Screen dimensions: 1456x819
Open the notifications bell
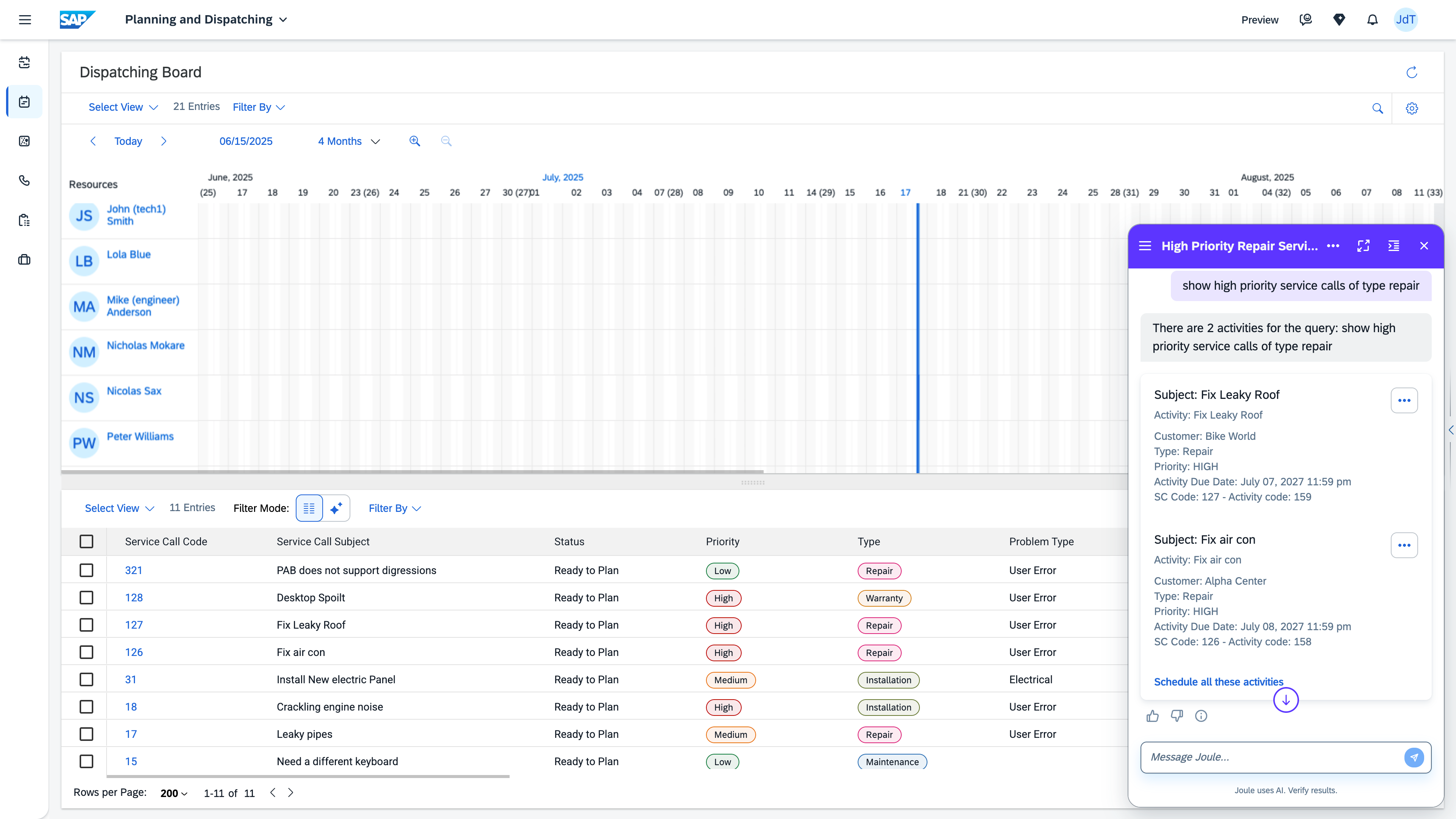(1372, 20)
